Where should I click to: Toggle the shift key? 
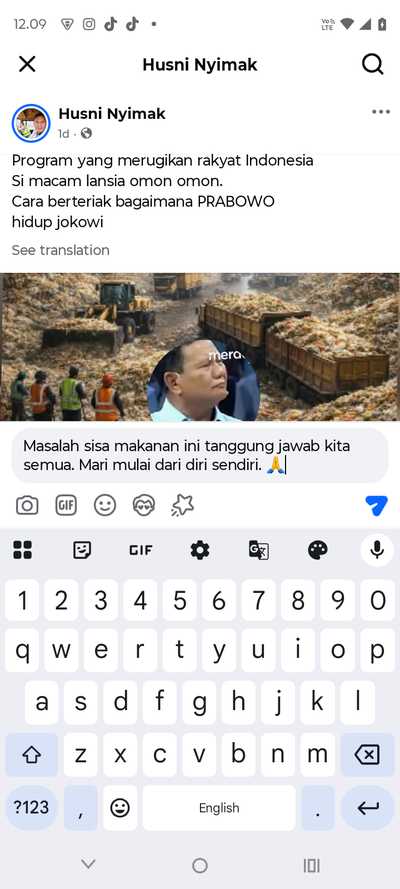(x=32, y=755)
